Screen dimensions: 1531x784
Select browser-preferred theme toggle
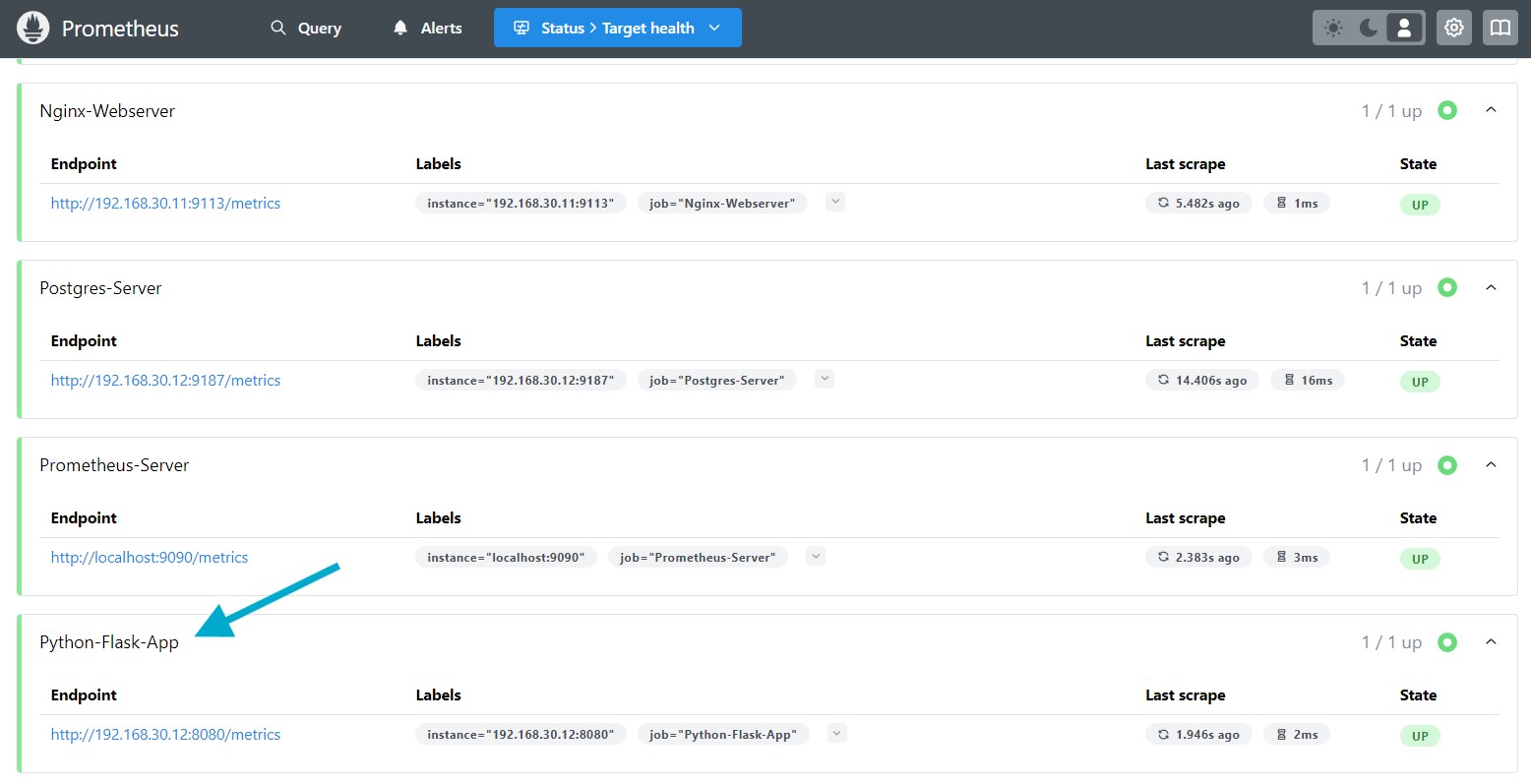coord(1404,28)
